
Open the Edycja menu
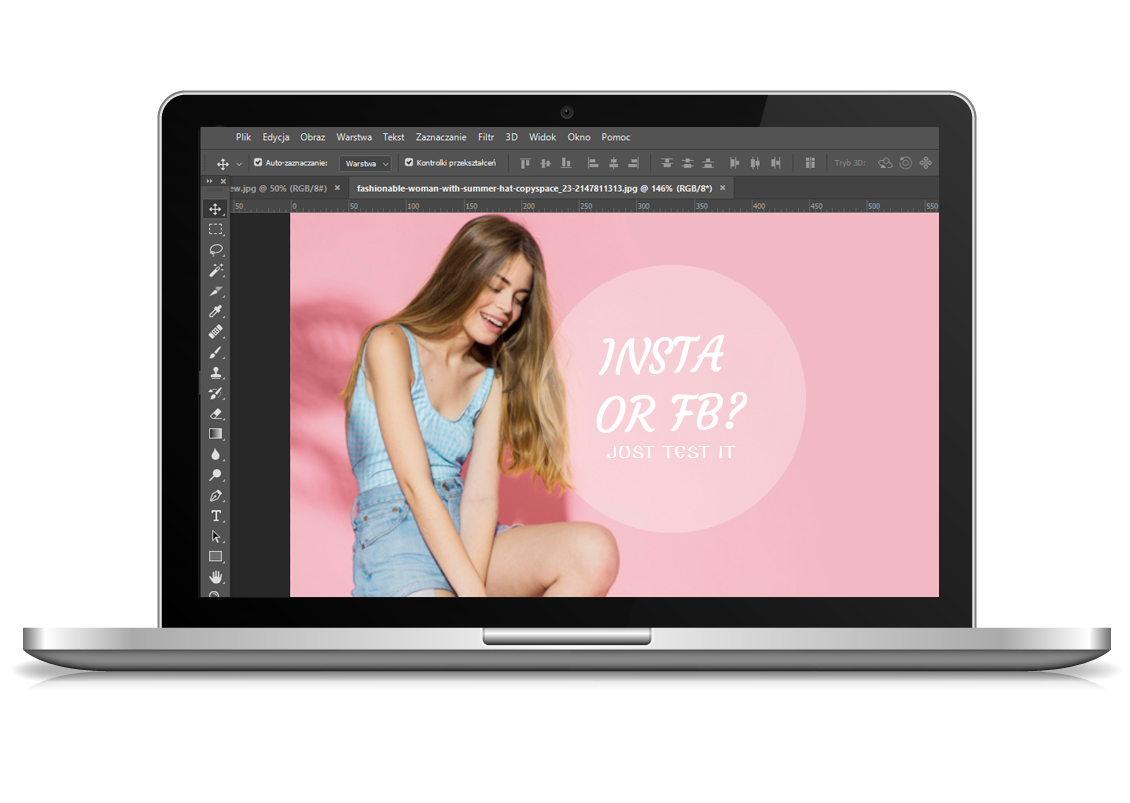pyautogui.click(x=276, y=137)
